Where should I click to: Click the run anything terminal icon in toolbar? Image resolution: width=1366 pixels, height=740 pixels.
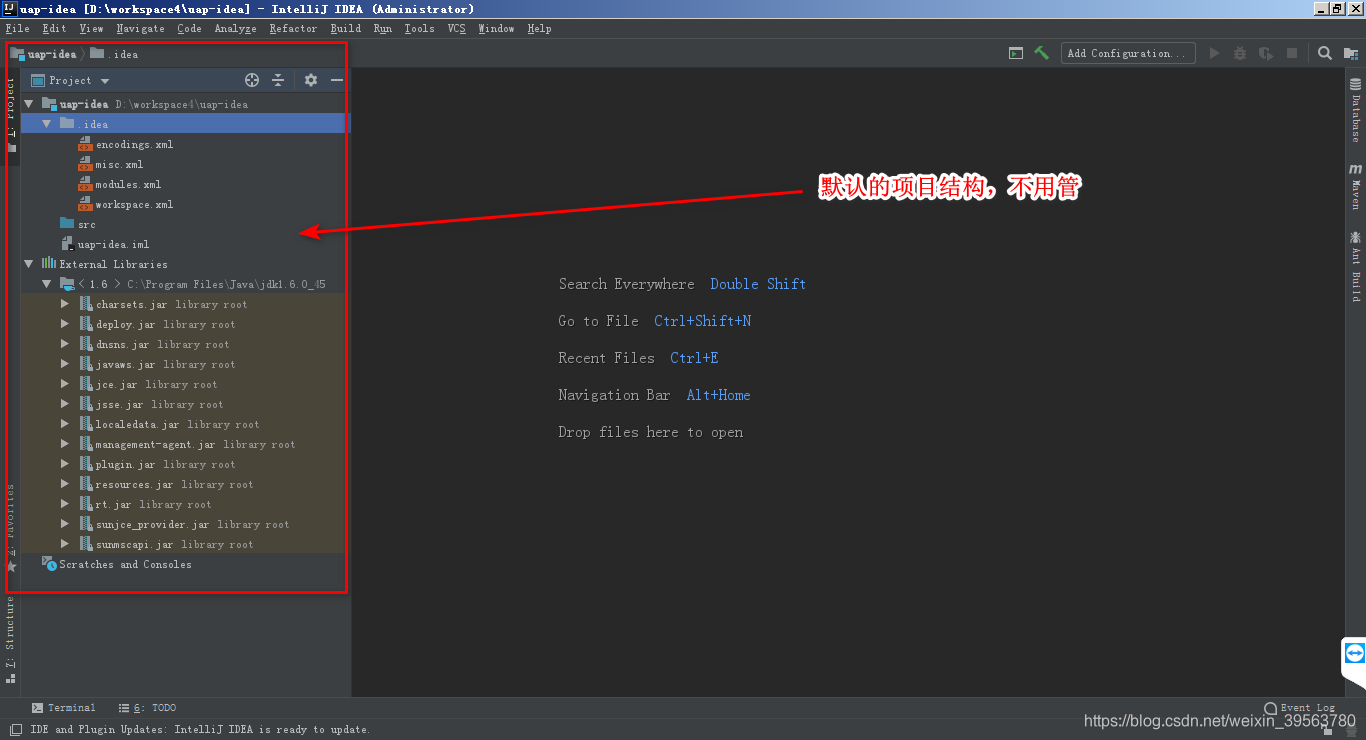pyautogui.click(x=1016, y=53)
